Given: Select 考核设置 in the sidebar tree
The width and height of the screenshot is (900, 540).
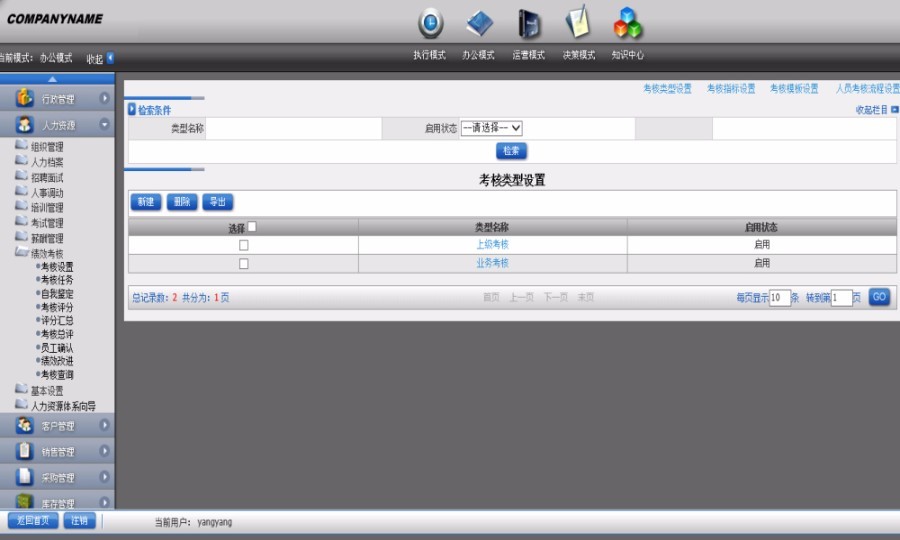Looking at the screenshot, I should tap(57, 267).
